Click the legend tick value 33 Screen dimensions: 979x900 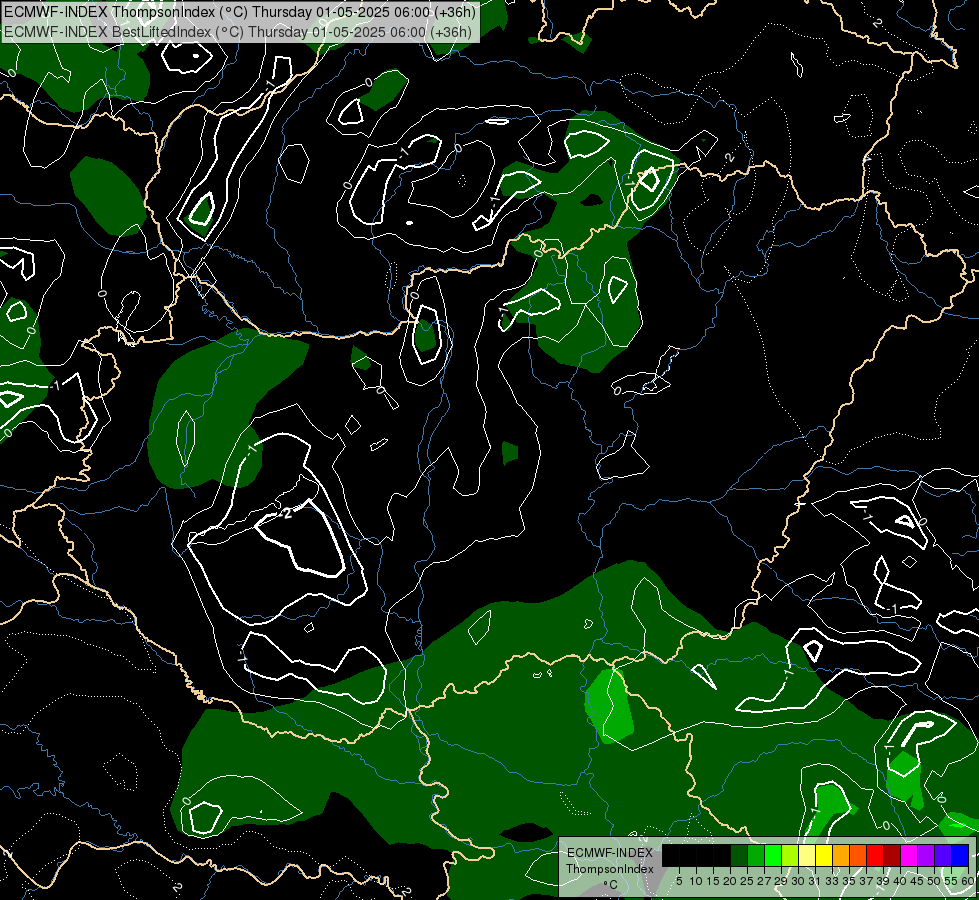(832, 881)
